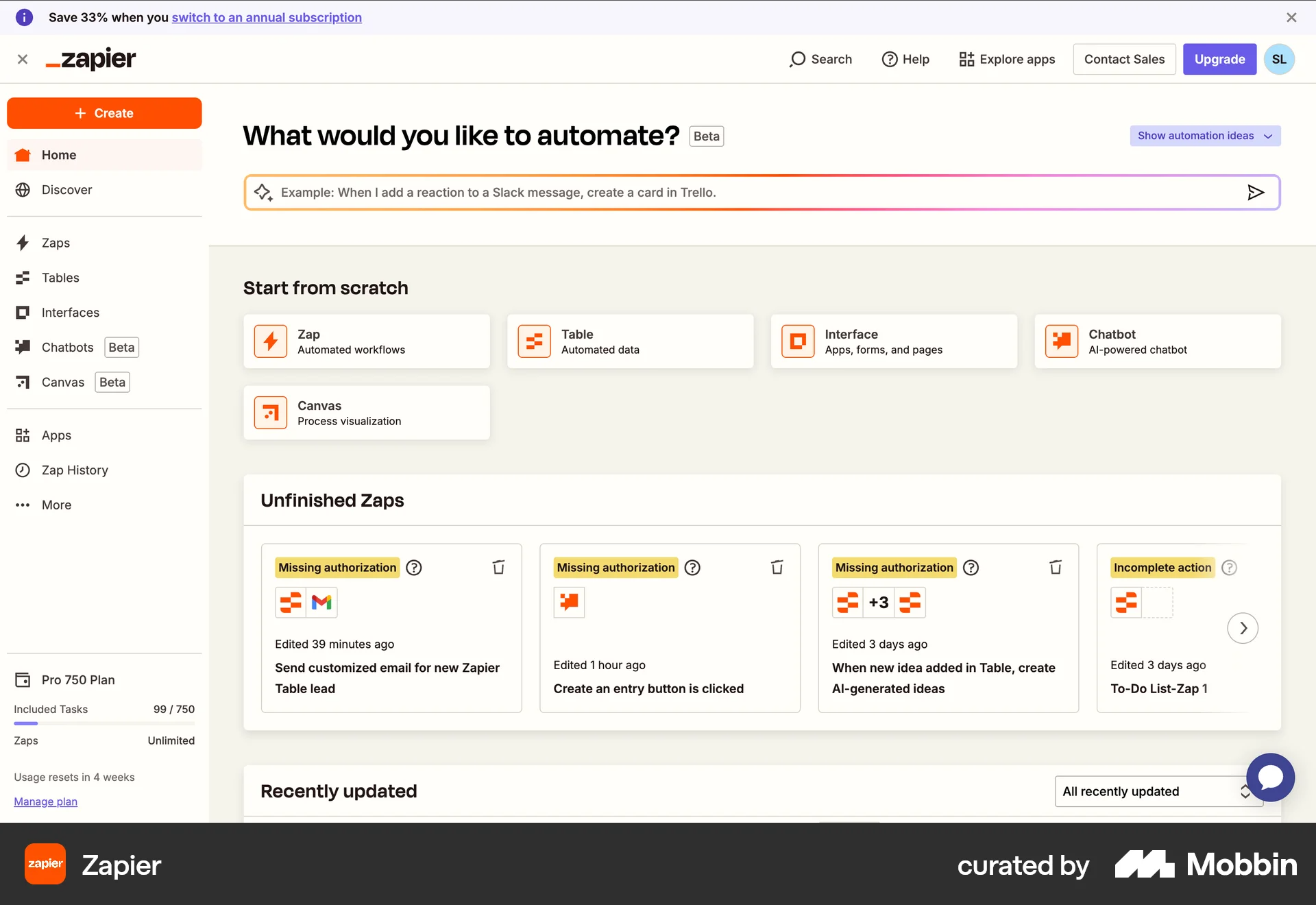Click the info icon in the banner
This screenshot has width=1316, height=905.
click(24, 17)
